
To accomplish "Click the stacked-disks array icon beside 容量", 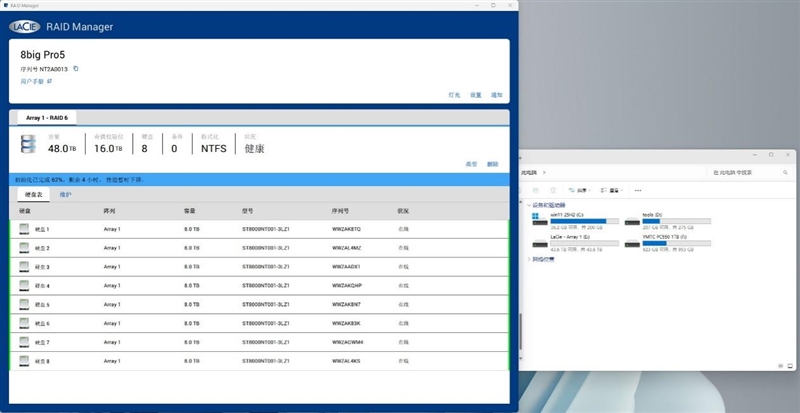I will click(x=28, y=144).
